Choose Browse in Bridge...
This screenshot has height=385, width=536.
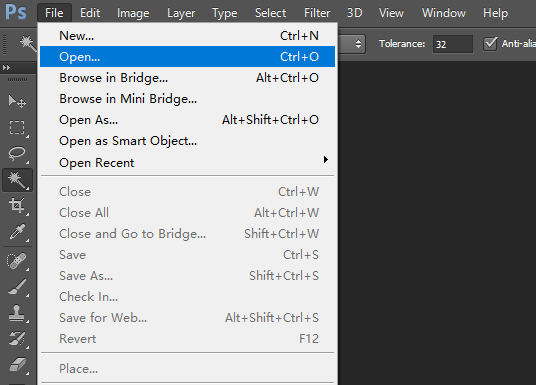click(187, 78)
